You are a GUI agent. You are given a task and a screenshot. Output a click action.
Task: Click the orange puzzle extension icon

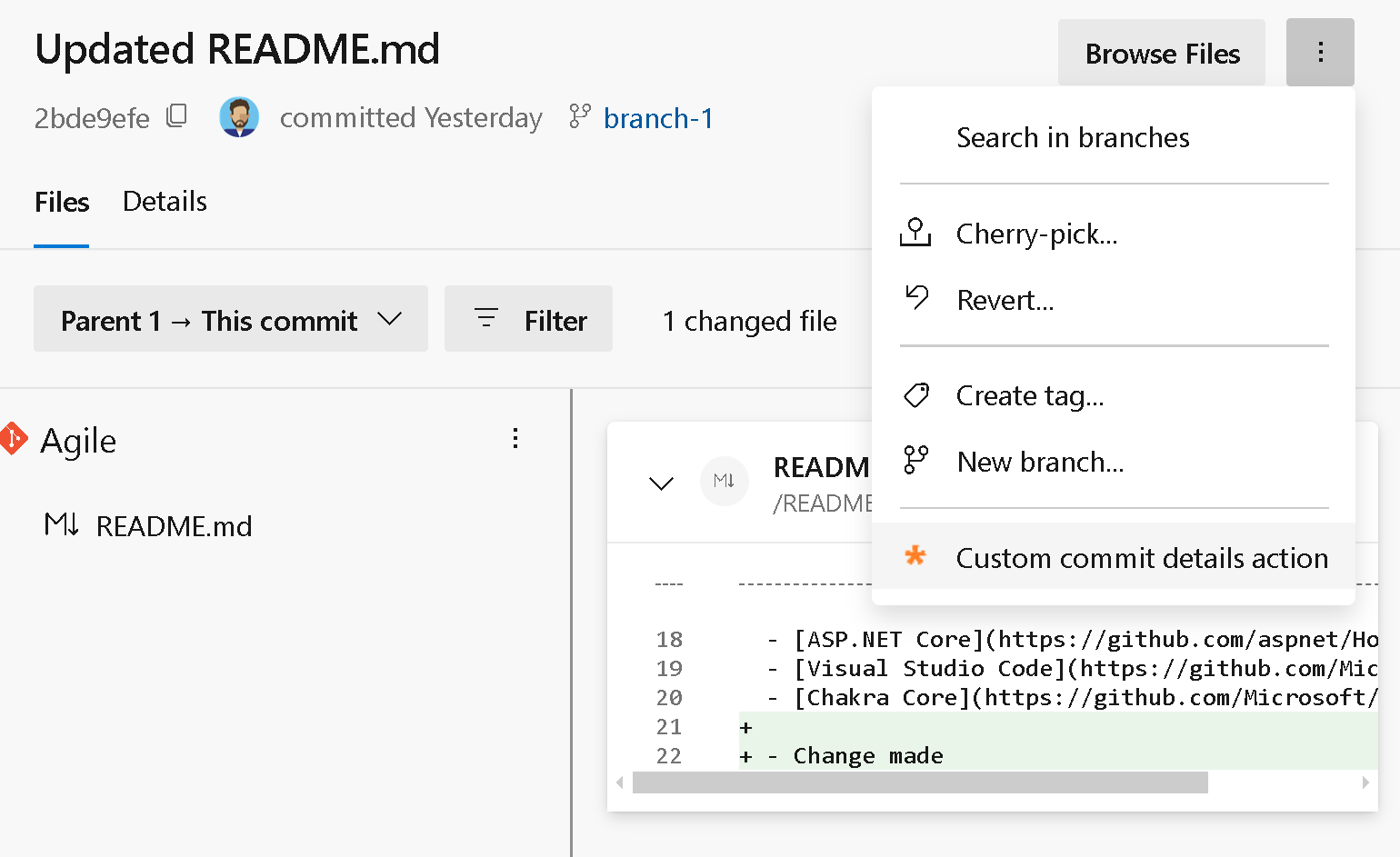coord(915,556)
